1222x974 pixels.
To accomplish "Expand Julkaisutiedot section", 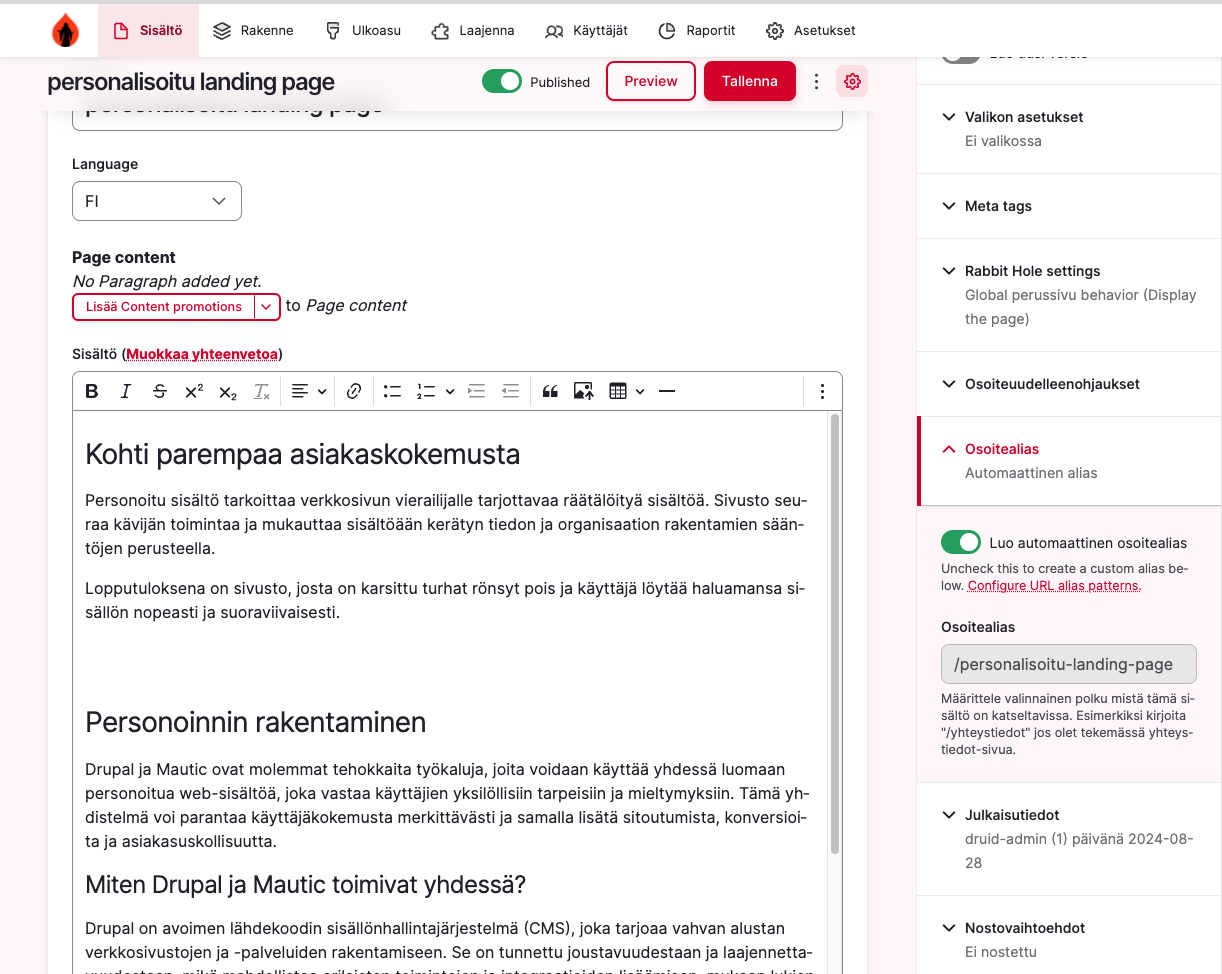I will tap(1069, 838).
